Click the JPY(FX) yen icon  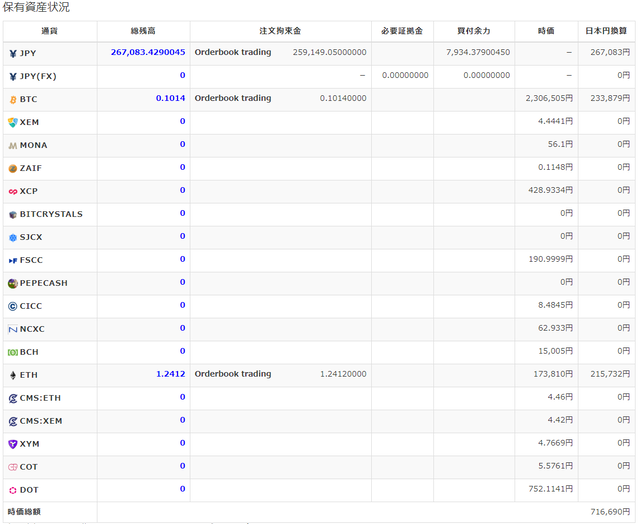pyautogui.click(x=13, y=76)
